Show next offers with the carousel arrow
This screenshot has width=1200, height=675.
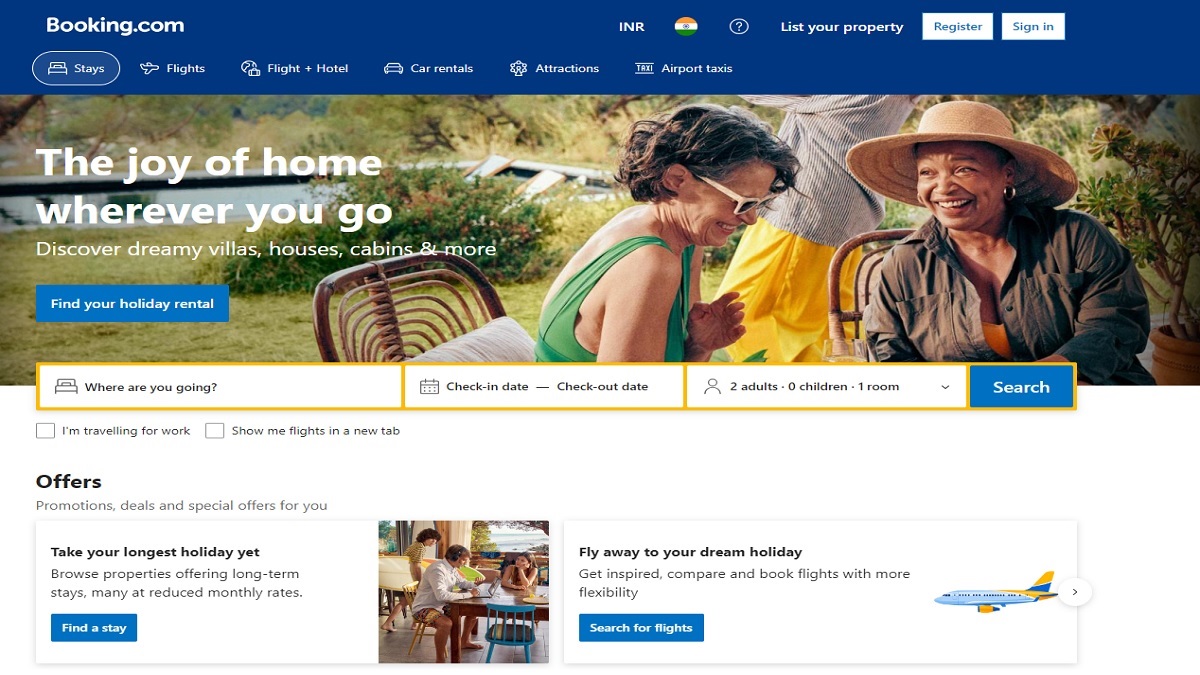1075,592
